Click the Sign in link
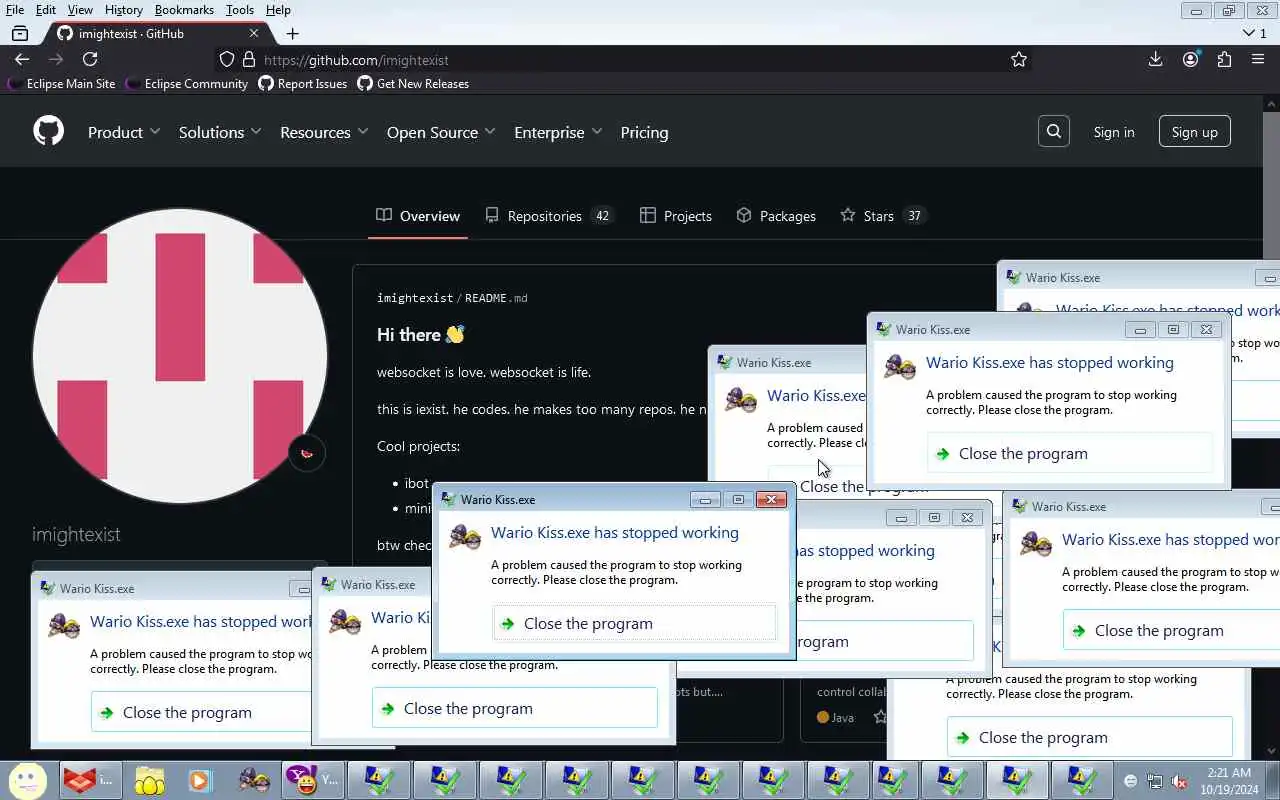This screenshot has height=800, width=1280. (x=1114, y=132)
